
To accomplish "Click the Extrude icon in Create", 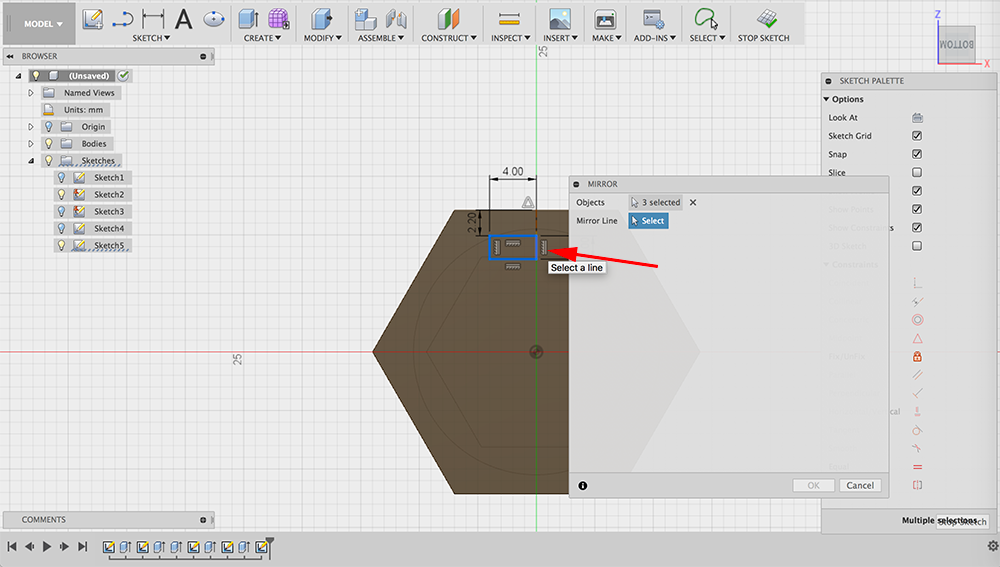I will pyautogui.click(x=248, y=19).
